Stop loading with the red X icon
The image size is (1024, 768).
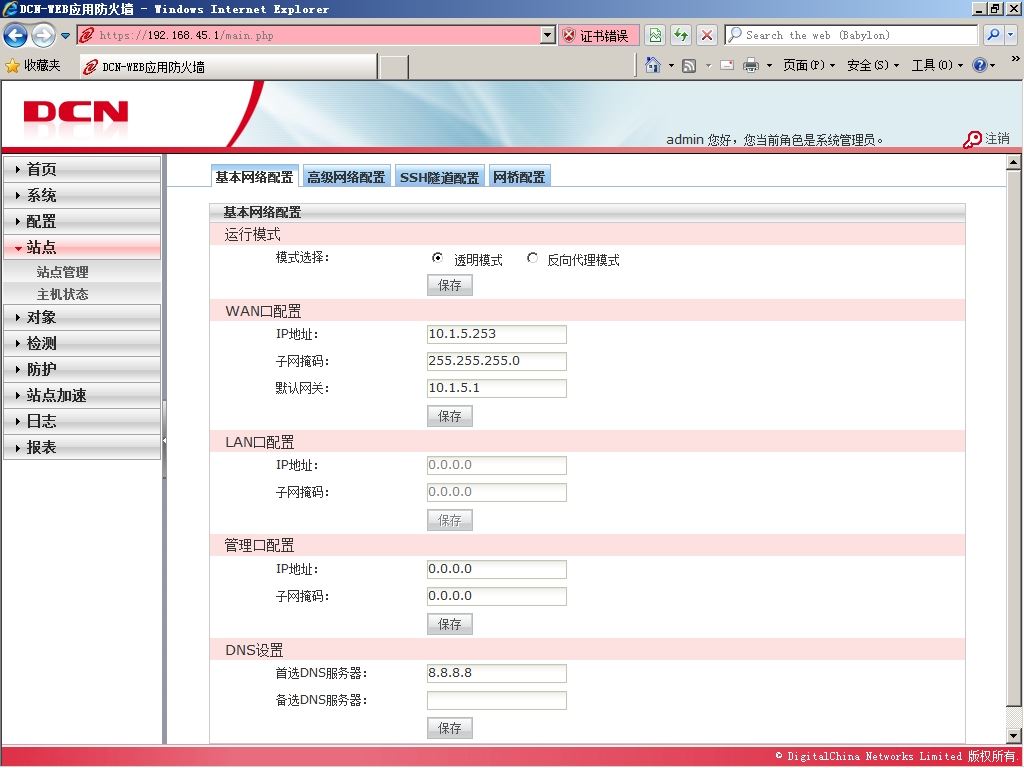[707, 35]
